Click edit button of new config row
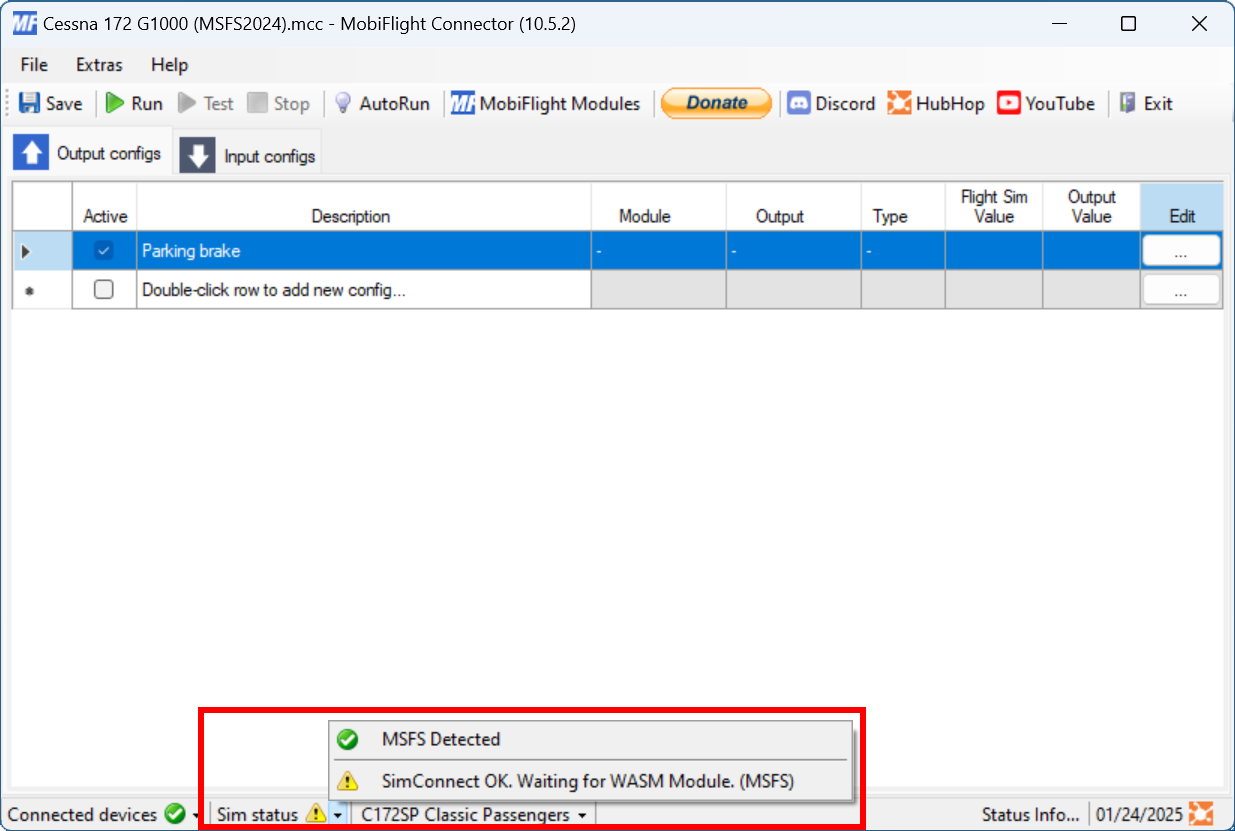This screenshot has height=831, width=1235. [x=1181, y=290]
